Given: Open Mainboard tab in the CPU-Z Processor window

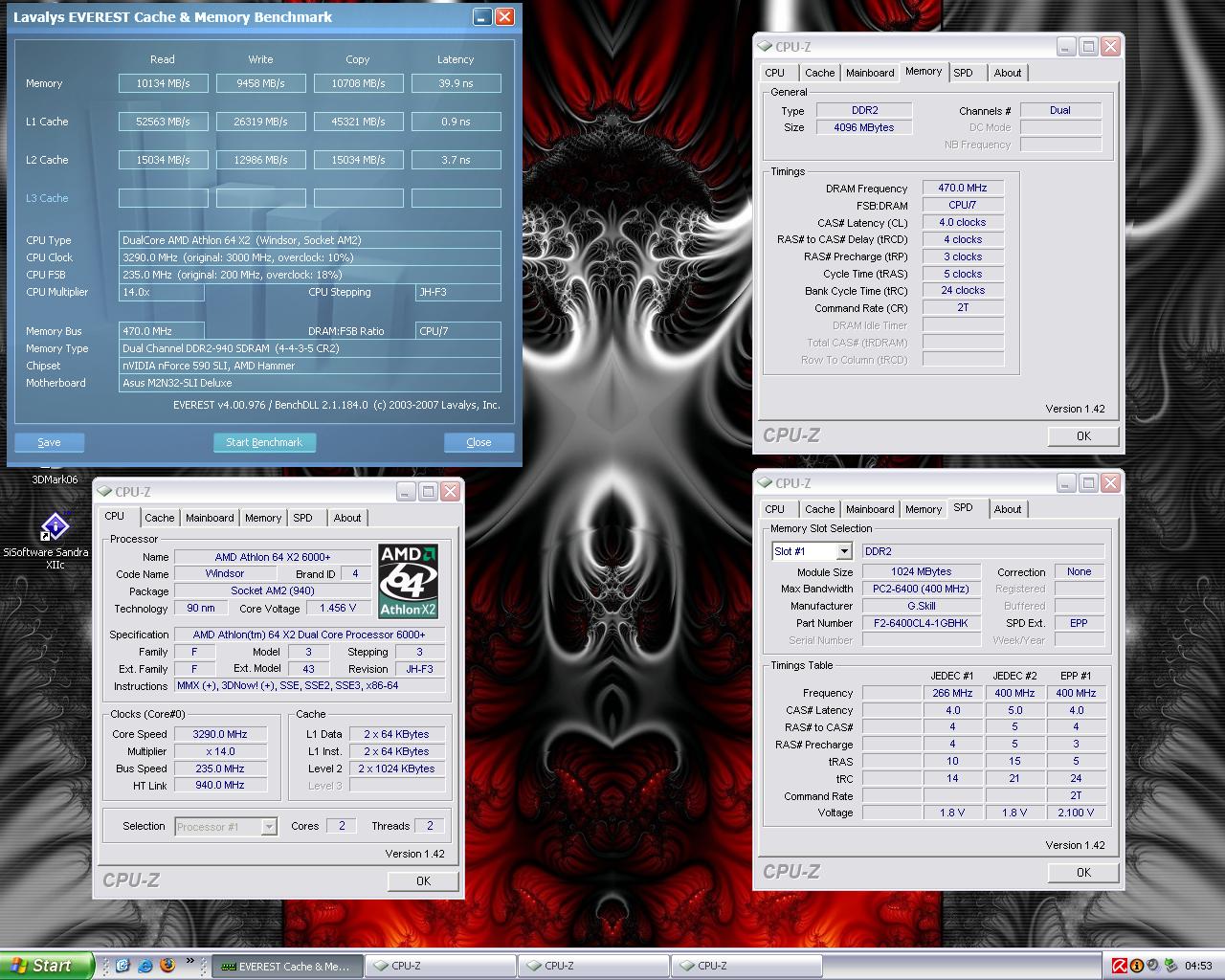Looking at the screenshot, I should 210,518.
